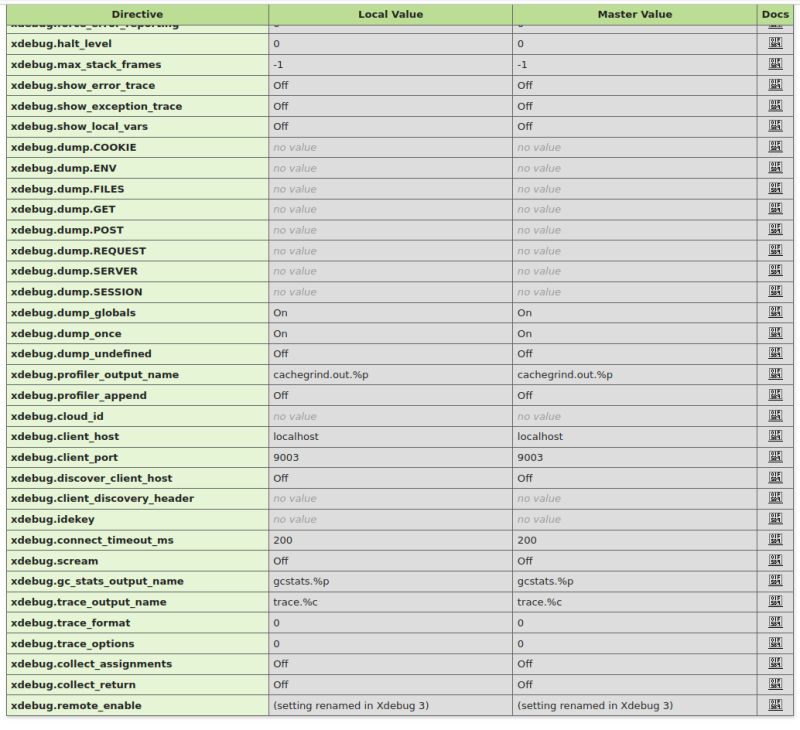The width and height of the screenshot is (800, 730).
Task: Open docs icon for xdebug.collect_return
Action: (x=775, y=684)
